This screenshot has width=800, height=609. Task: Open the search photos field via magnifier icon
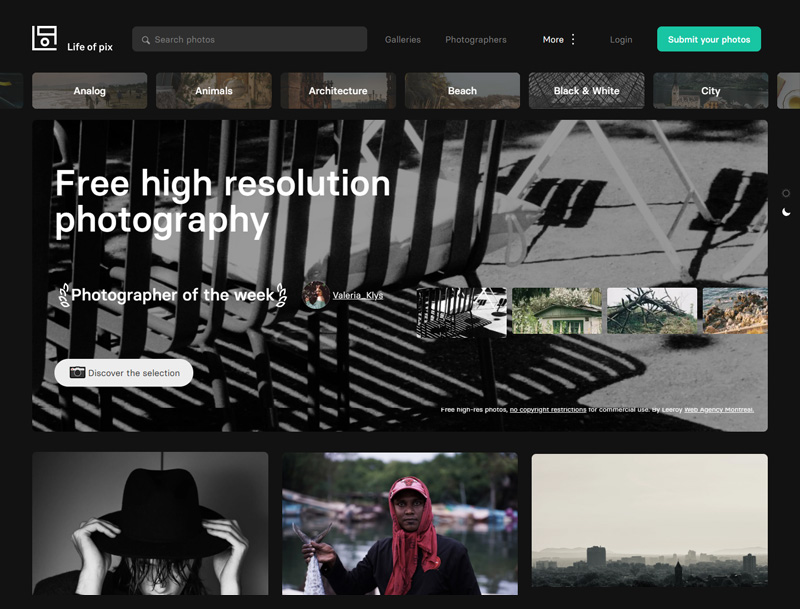(x=147, y=39)
